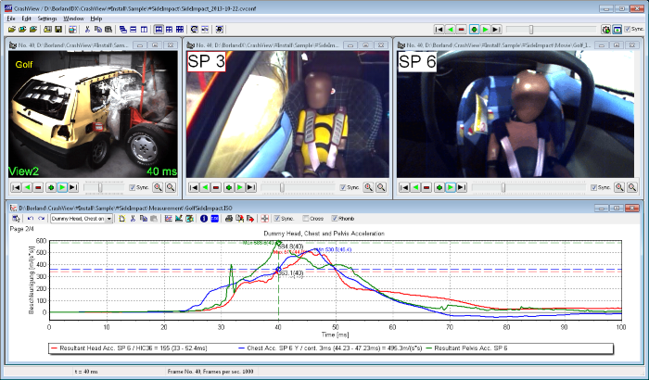649x380 pixels.
Task: Click the scissors cut icon in main toolbar
Action: tap(87, 29)
